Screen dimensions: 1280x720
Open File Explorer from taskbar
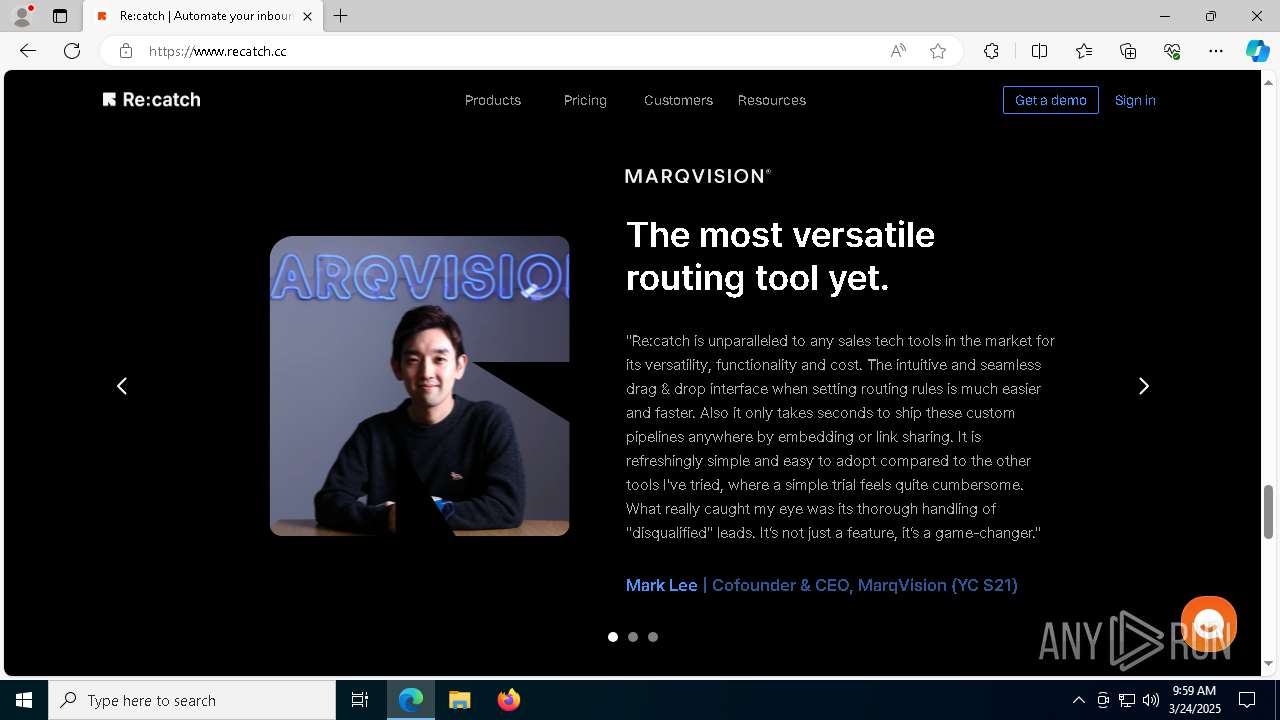[x=460, y=700]
